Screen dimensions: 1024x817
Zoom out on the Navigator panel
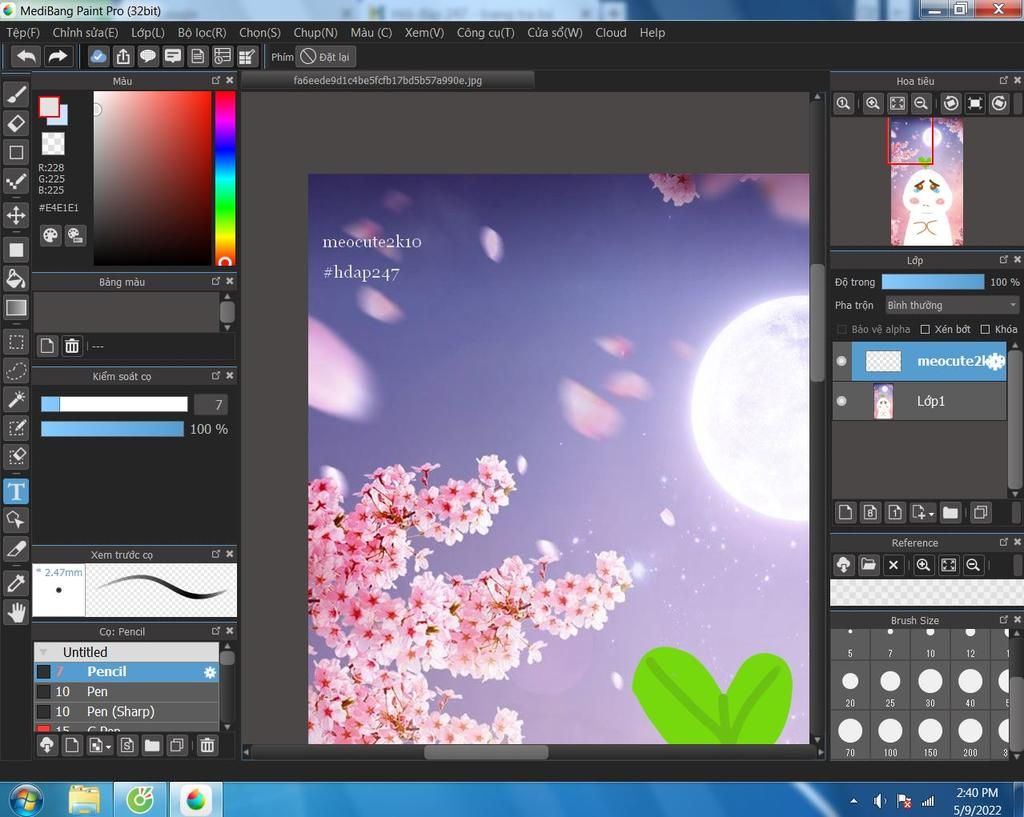(x=921, y=103)
